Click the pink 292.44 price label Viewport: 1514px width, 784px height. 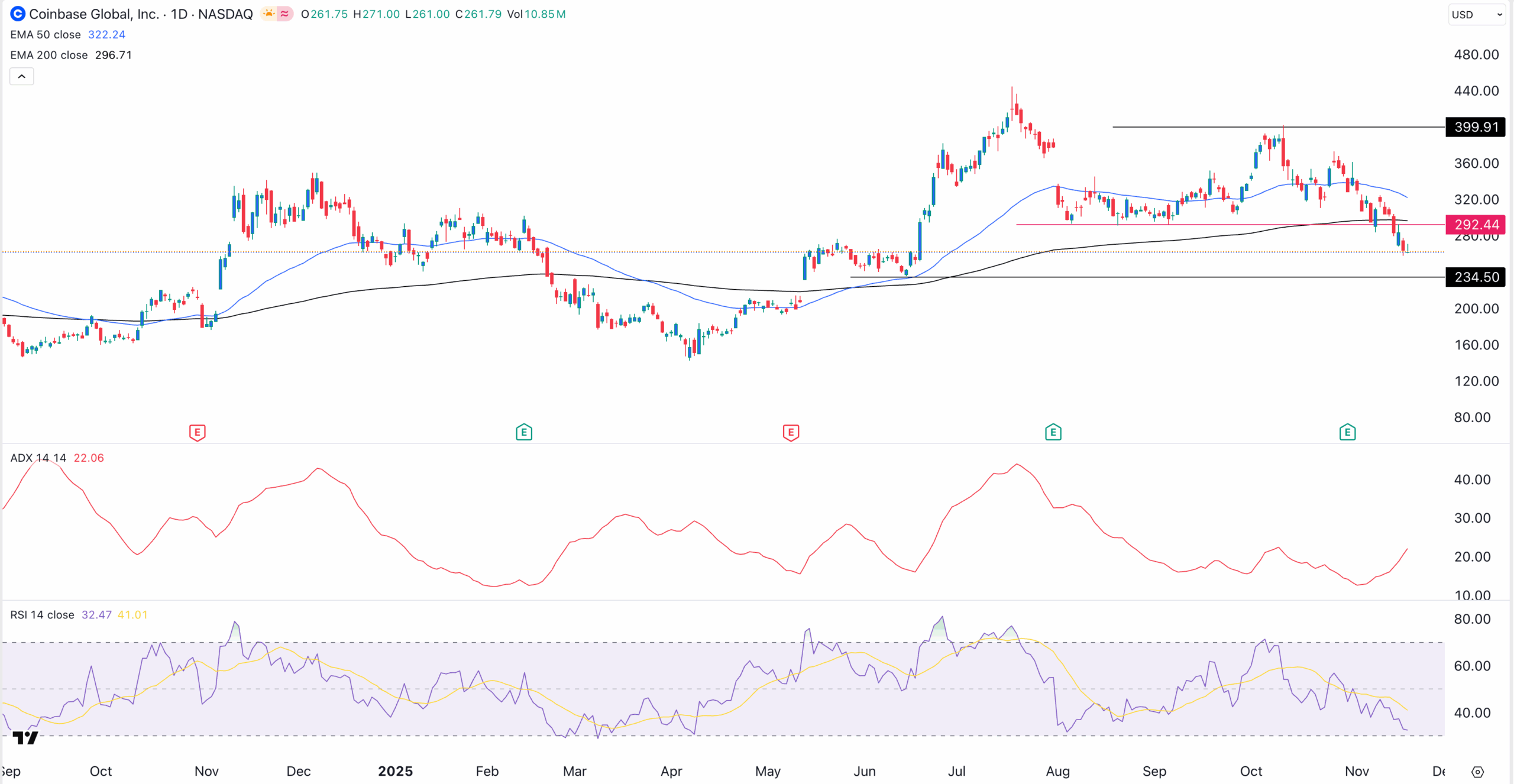(x=1476, y=225)
